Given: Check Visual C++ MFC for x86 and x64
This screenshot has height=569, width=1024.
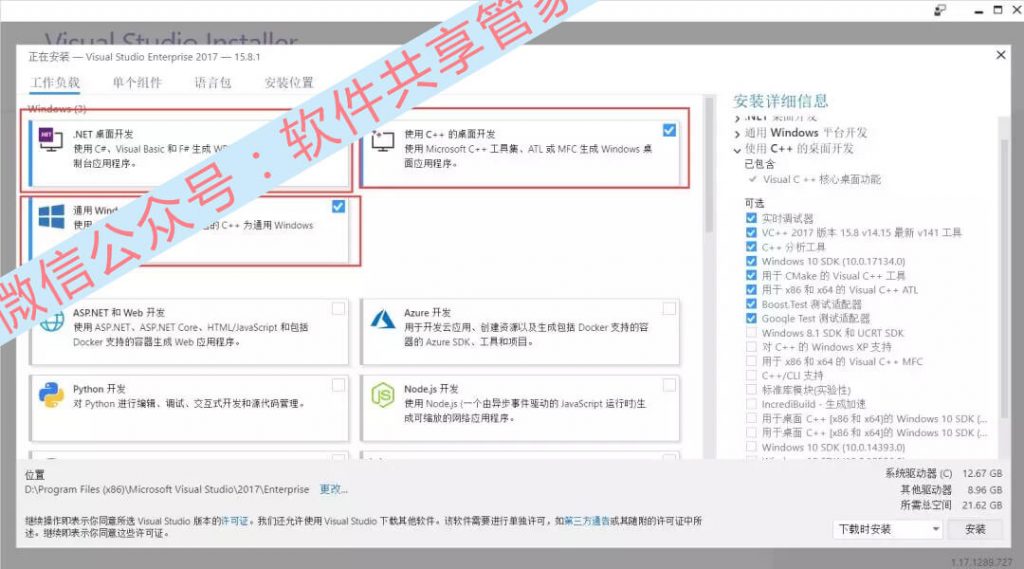Looking at the screenshot, I should (x=751, y=361).
